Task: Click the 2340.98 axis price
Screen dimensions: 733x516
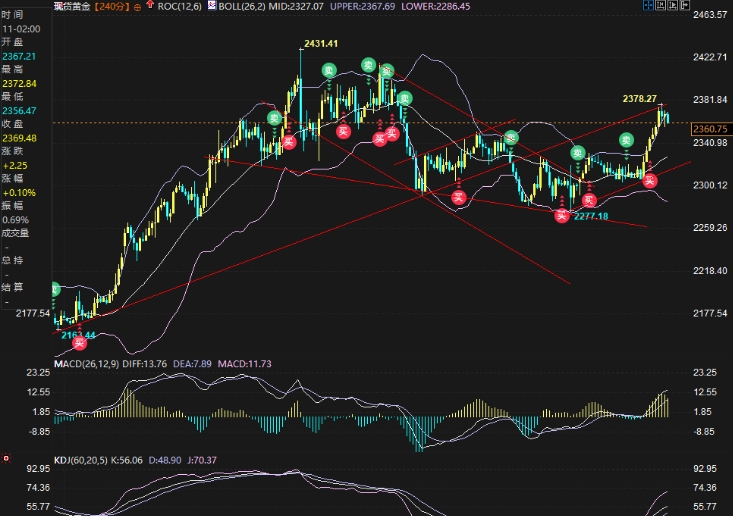Action: [x=710, y=143]
